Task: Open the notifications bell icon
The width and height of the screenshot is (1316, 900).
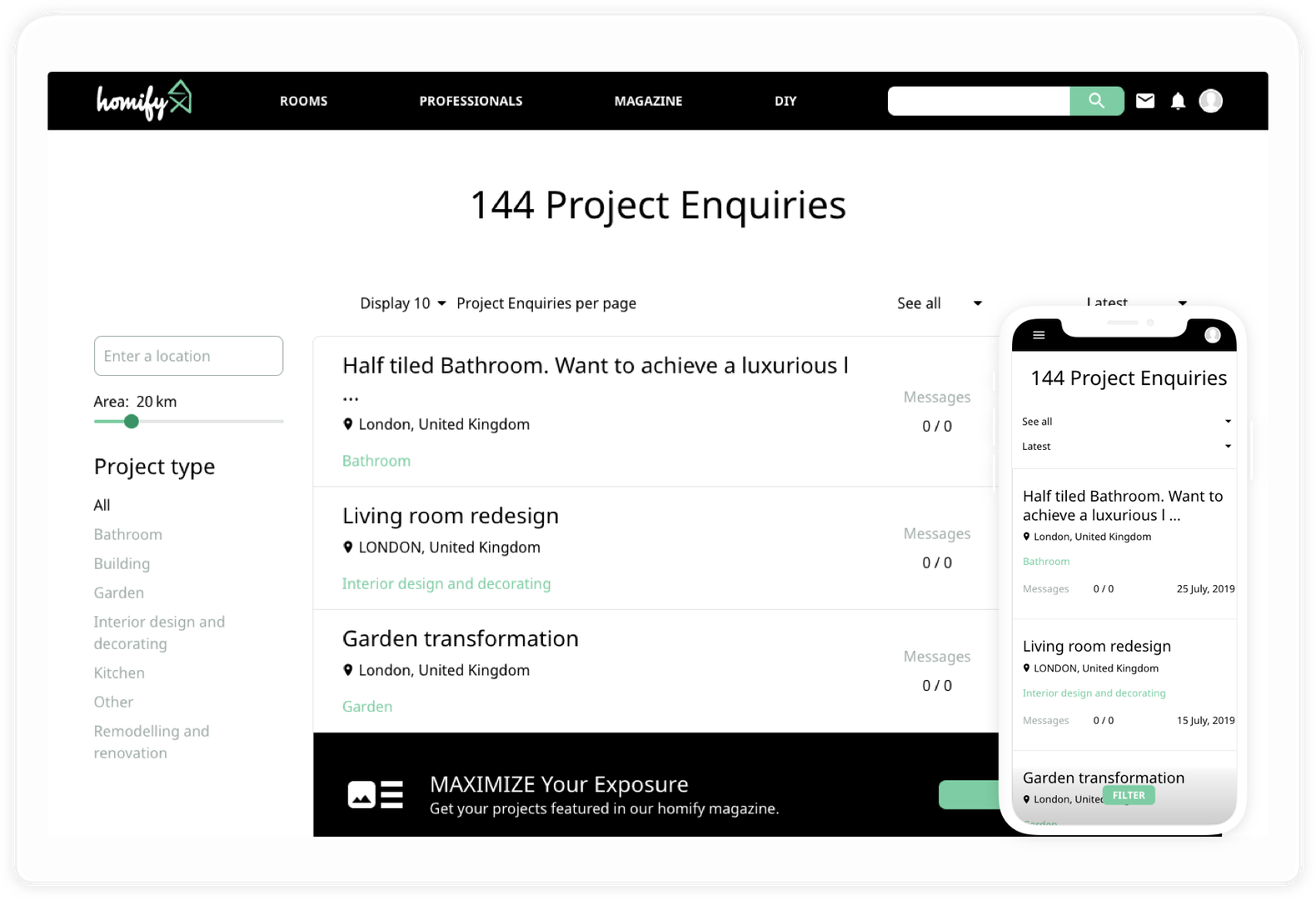Action: 1178,101
